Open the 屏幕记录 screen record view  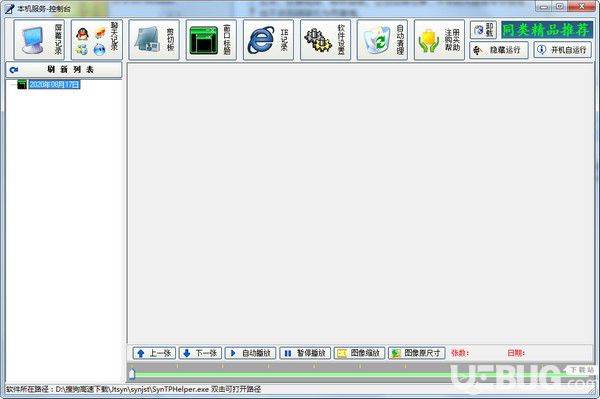pos(39,40)
